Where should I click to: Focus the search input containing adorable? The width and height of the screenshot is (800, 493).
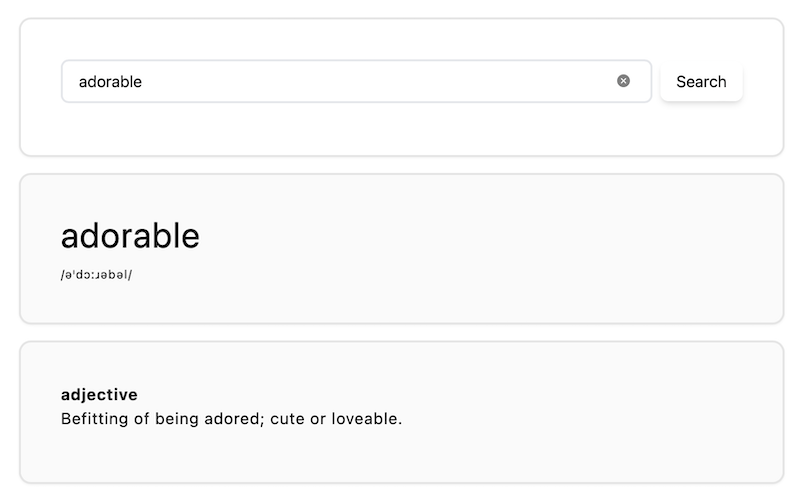(x=356, y=82)
